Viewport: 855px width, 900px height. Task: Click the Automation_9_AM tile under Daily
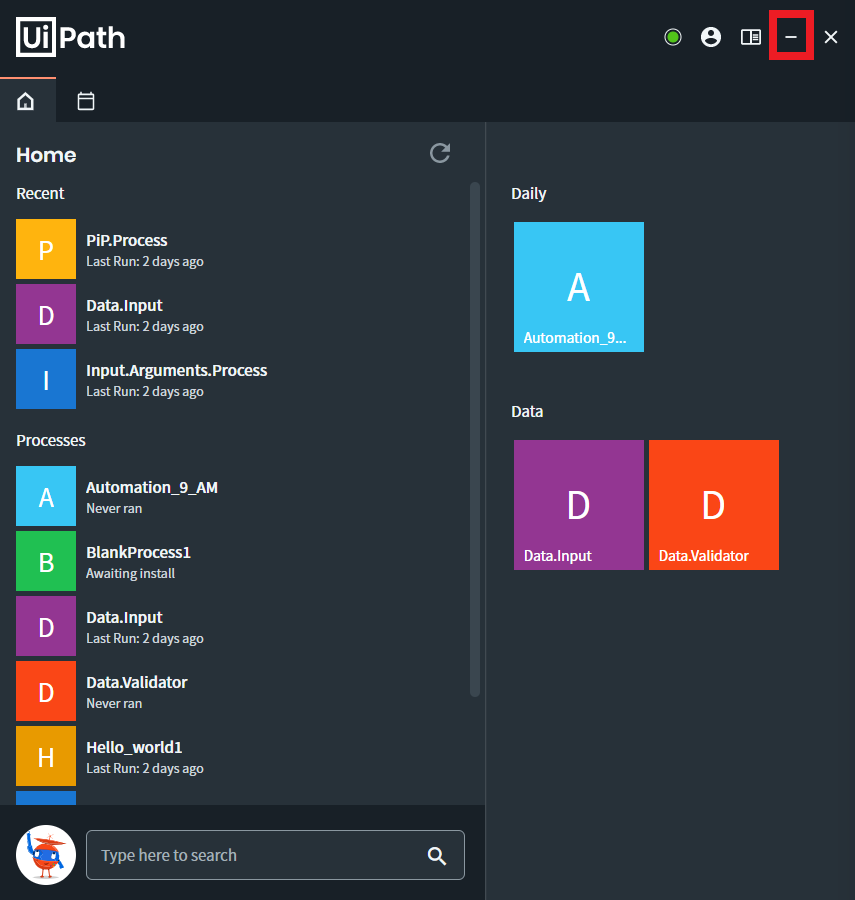(578, 287)
